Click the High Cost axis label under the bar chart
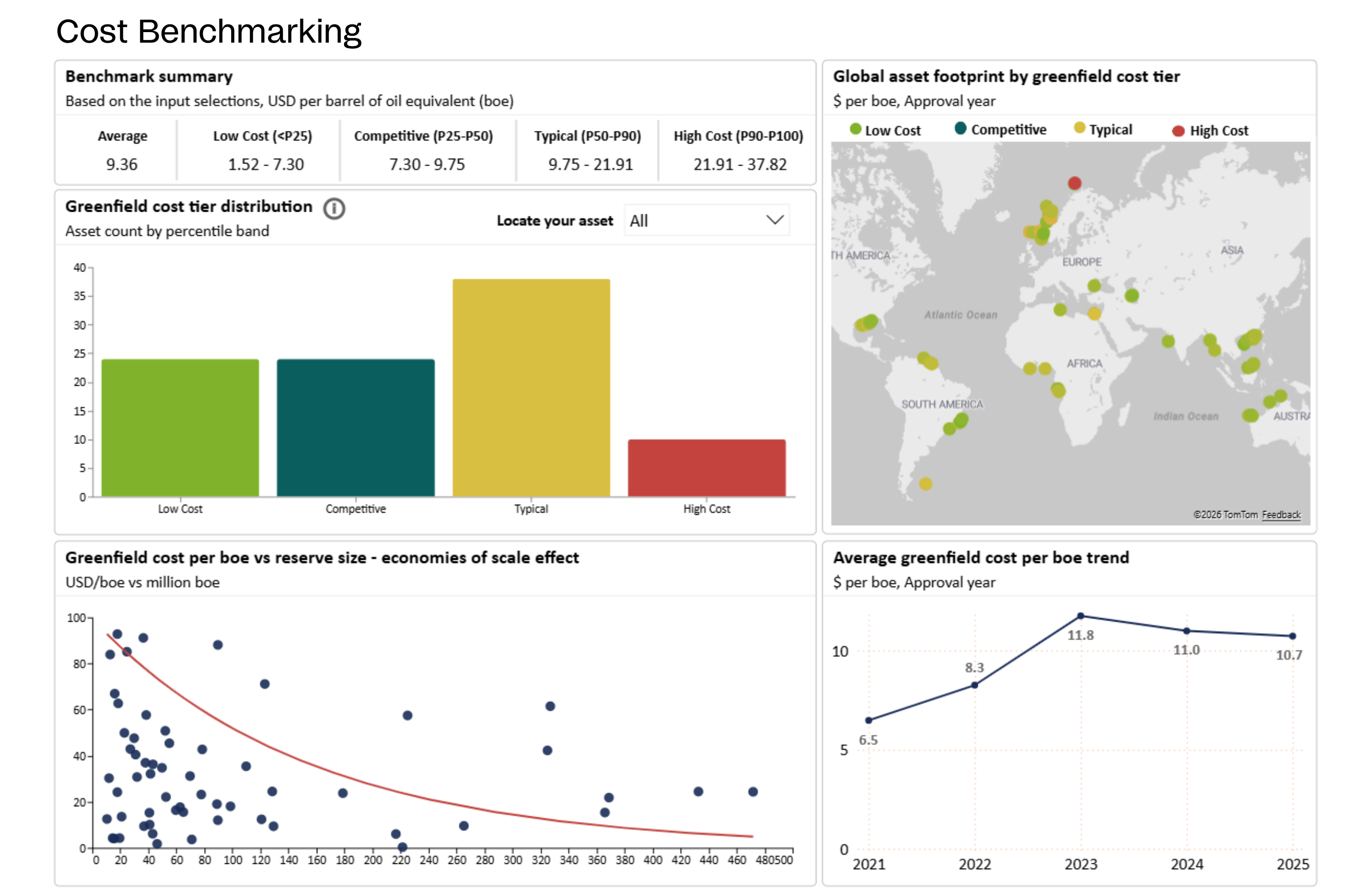1372x892 pixels. pos(707,509)
